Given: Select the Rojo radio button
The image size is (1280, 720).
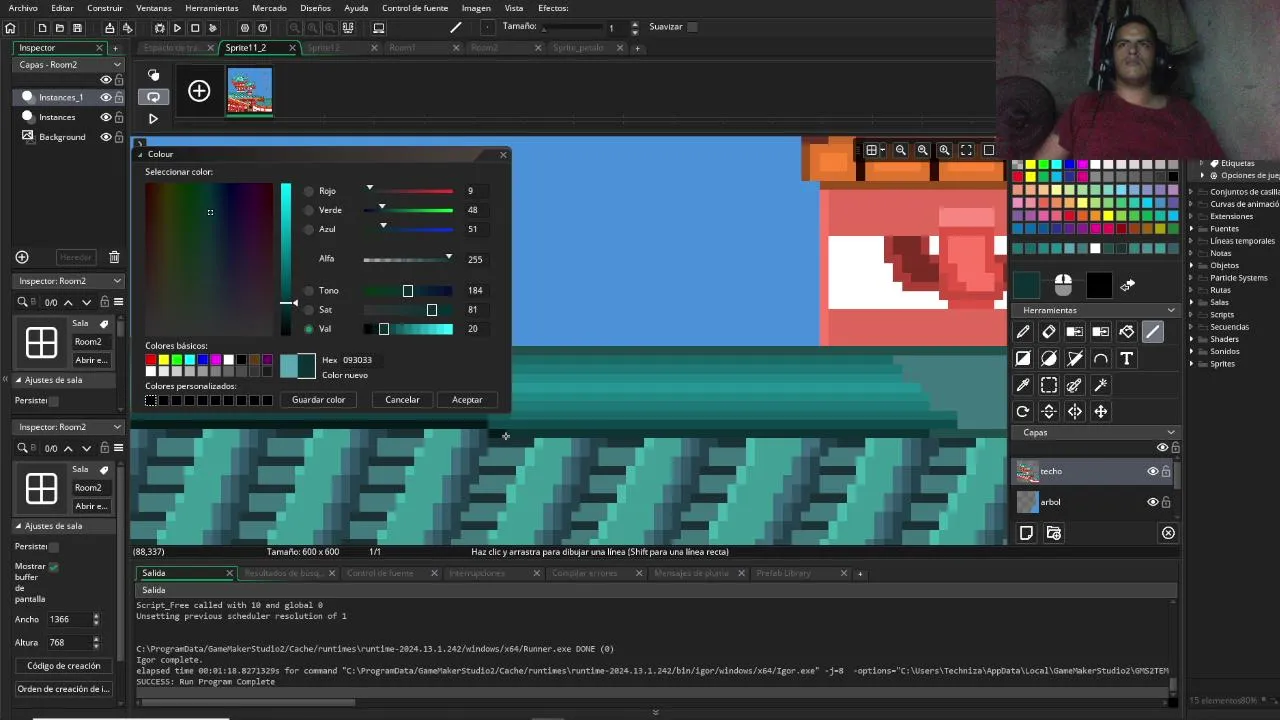Looking at the screenshot, I should [309, 191].
